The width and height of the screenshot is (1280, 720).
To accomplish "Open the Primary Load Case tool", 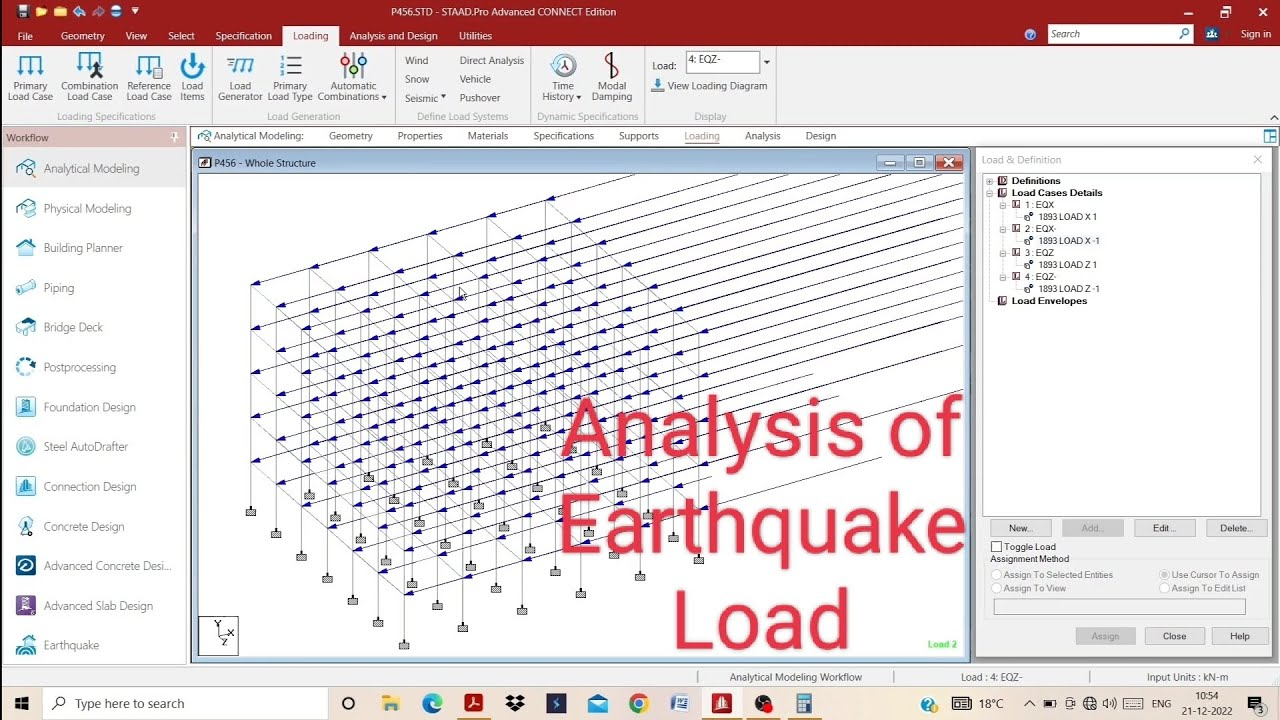I will point(30,77).
